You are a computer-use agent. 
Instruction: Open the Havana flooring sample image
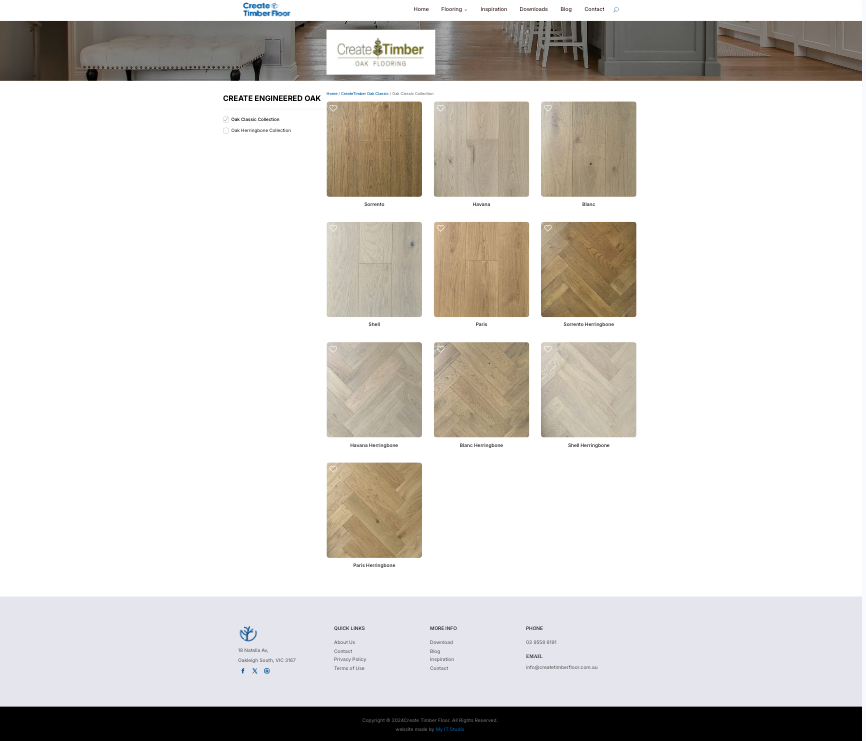click(x=481, y=149)
